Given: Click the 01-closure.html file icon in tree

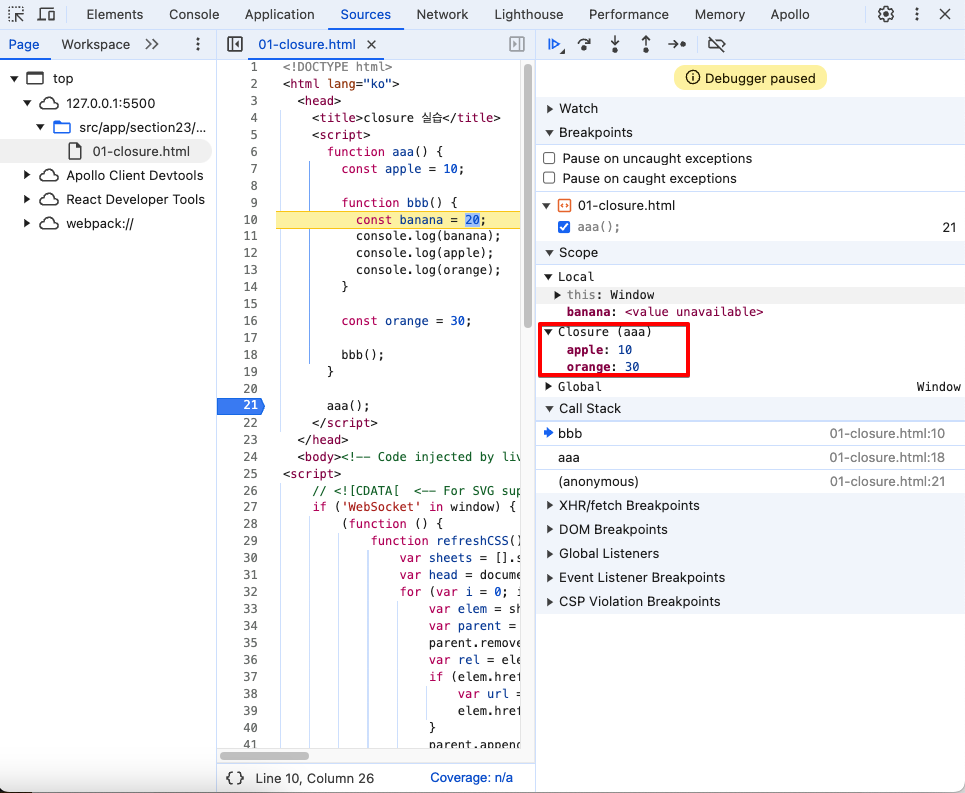Looking at the screenshot, I should (75, 151).
